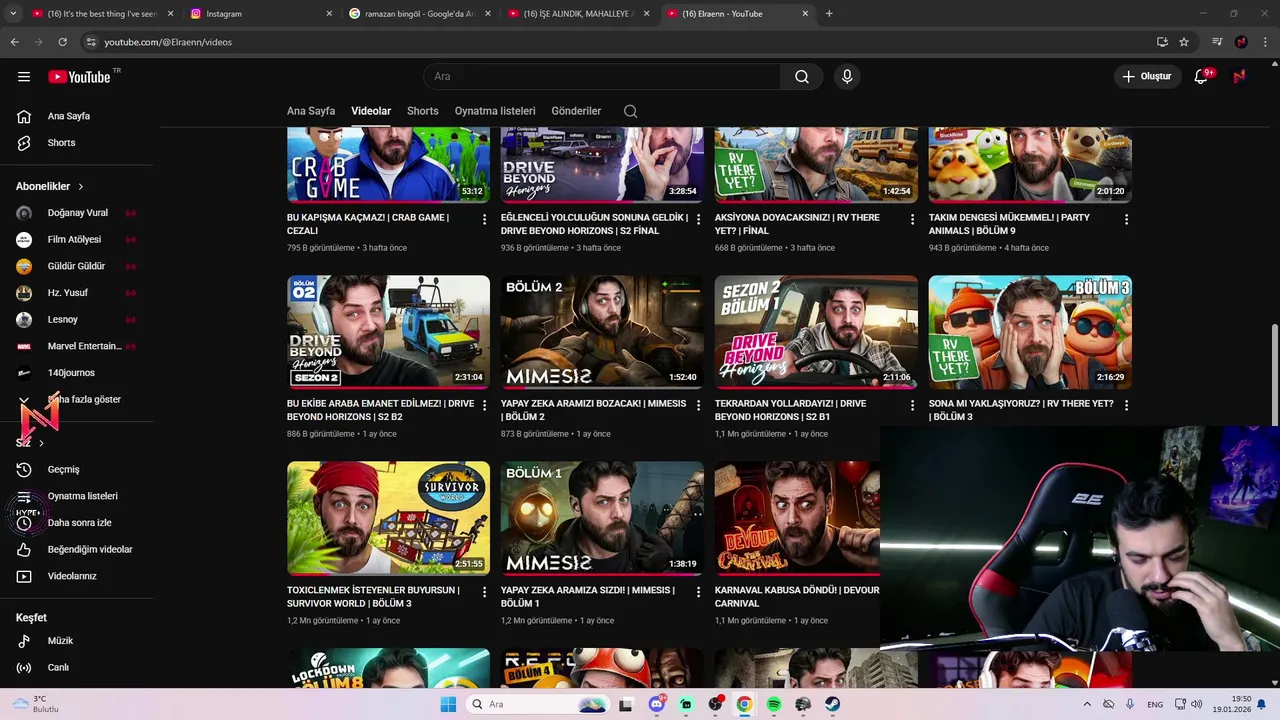Switch to the Shorts channel tab
This screenshot has width=1280, height=720.
coord(423,111)
